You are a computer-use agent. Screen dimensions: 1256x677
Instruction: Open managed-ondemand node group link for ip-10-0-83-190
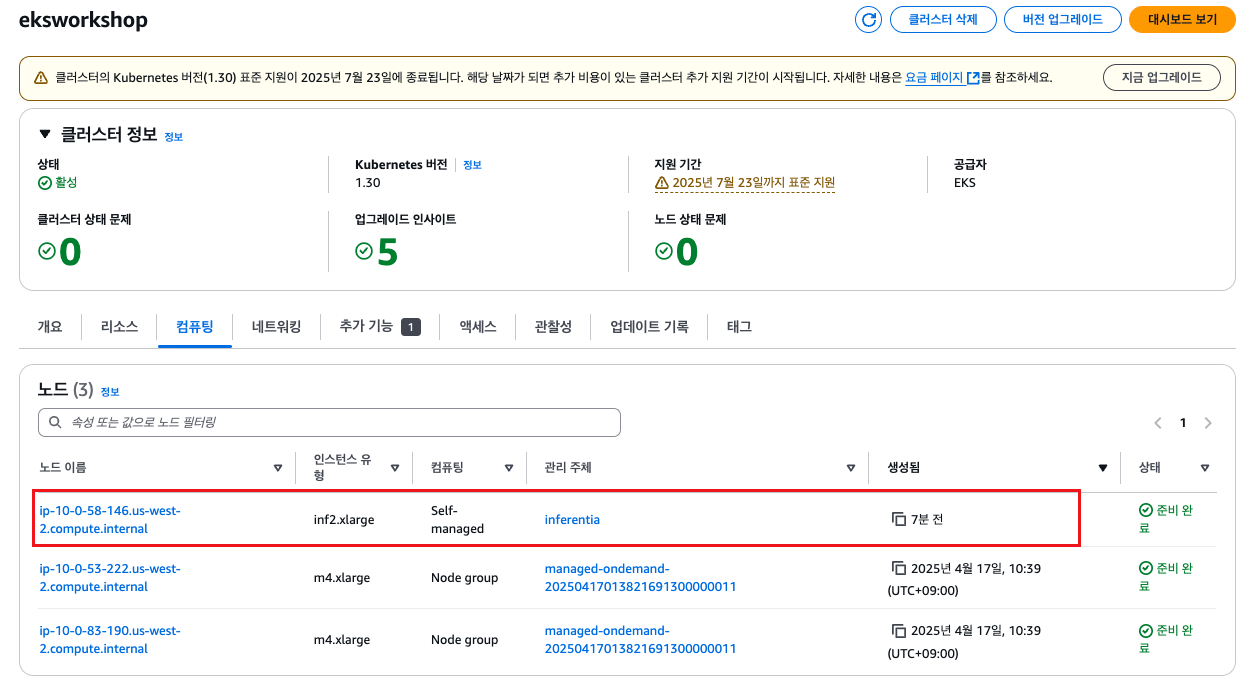[640, 639]
